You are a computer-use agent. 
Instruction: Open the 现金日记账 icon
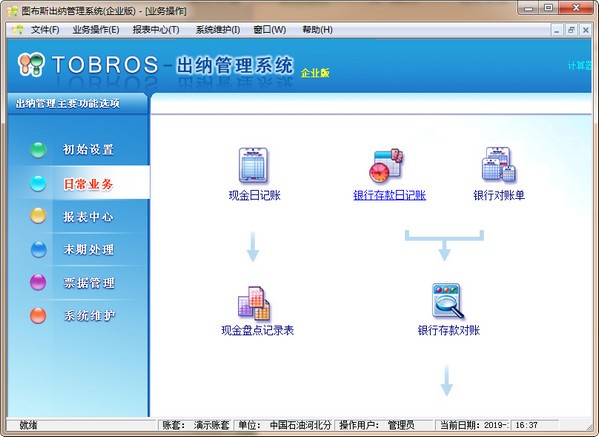coord(253,165)
